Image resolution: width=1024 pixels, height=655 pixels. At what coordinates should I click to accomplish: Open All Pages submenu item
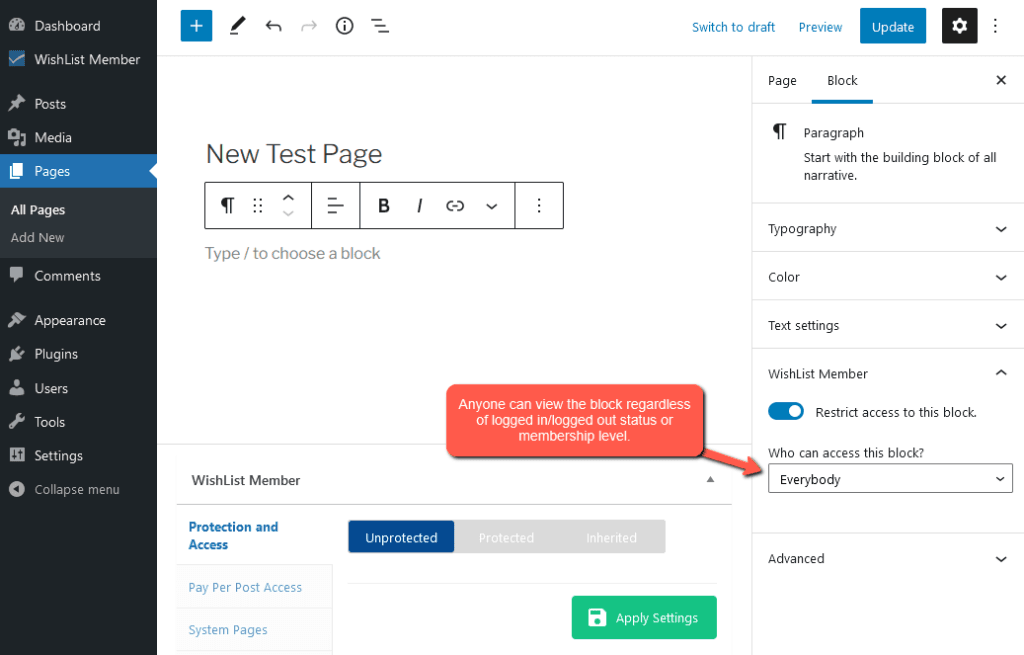pyautogui.click(x=38, y=210)
